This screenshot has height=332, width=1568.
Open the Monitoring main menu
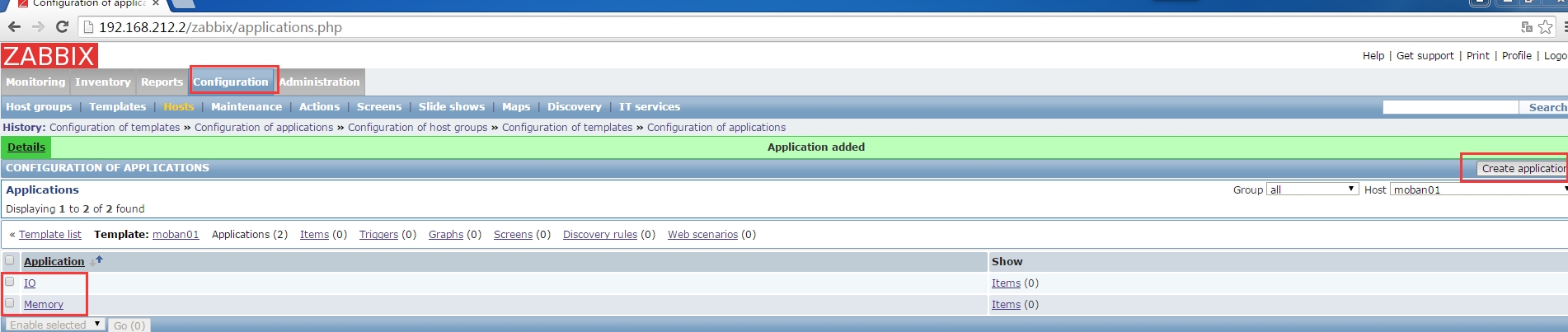pyautogui.click(x=35, y=82)
